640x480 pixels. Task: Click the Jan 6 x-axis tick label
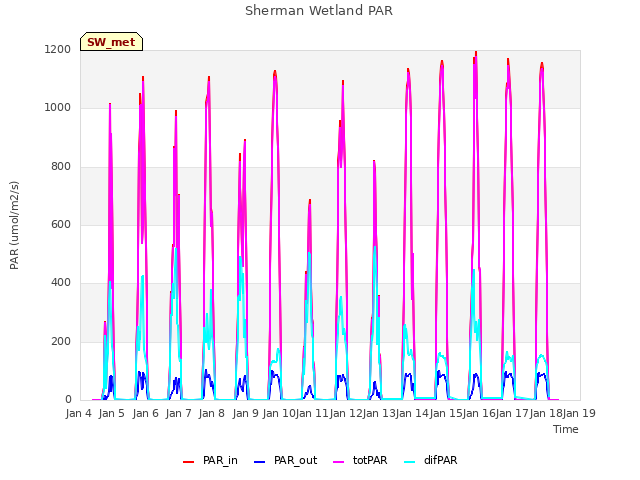pos(145,413)
